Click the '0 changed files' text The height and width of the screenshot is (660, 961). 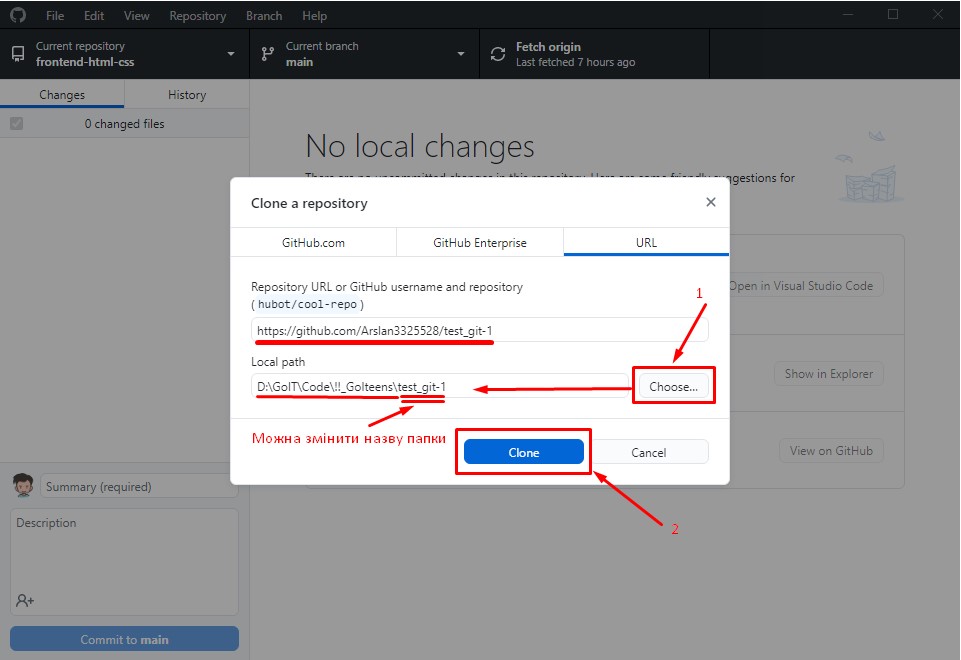point(124,124)
